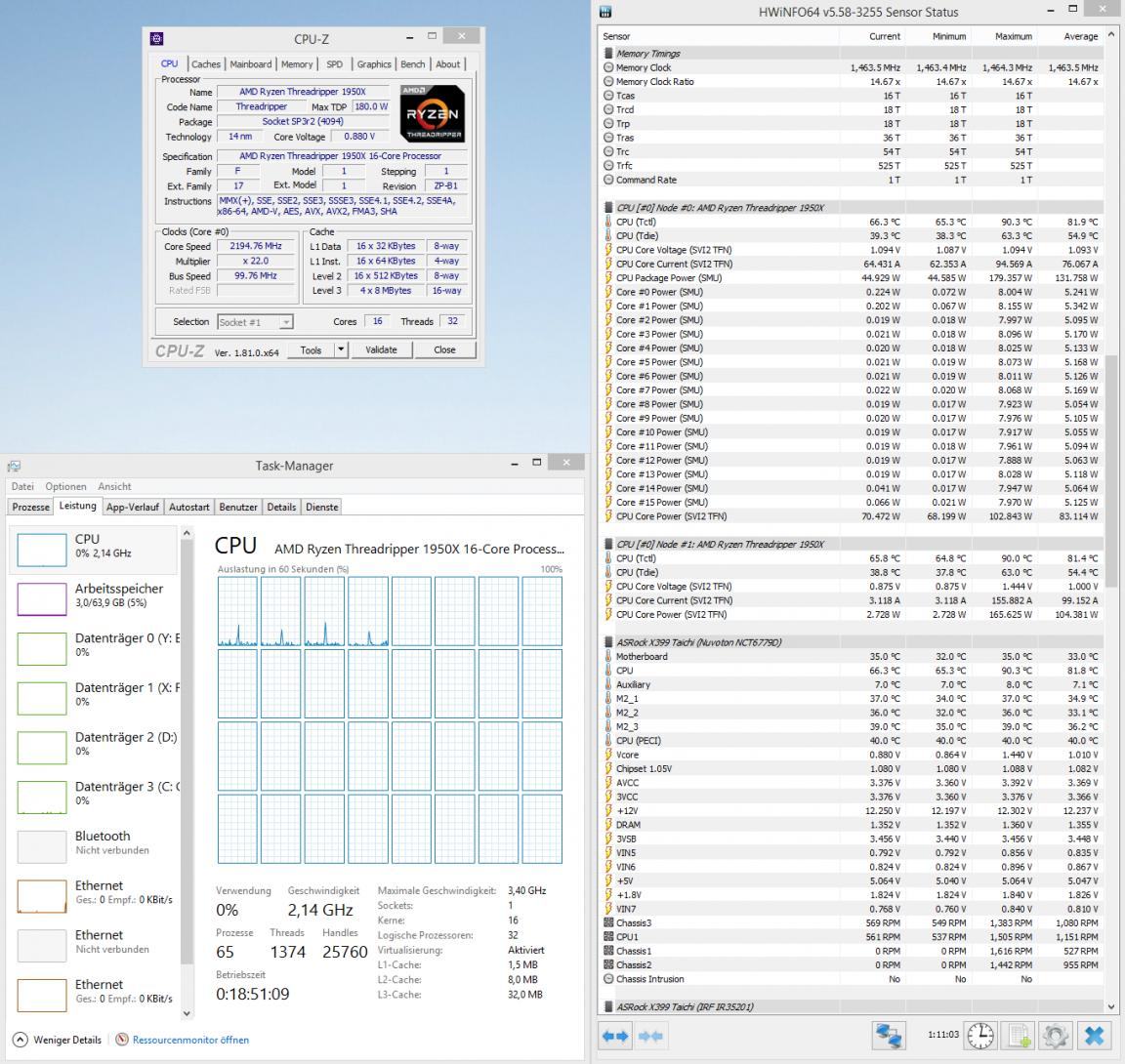Click the Command Rate sensor icon
The image size is (1125, 1064).
click(608, 180)
